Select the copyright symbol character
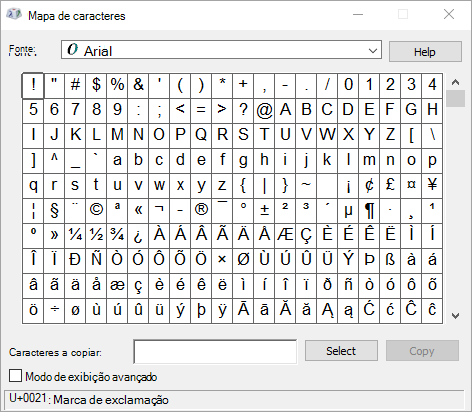 [96, 211]
